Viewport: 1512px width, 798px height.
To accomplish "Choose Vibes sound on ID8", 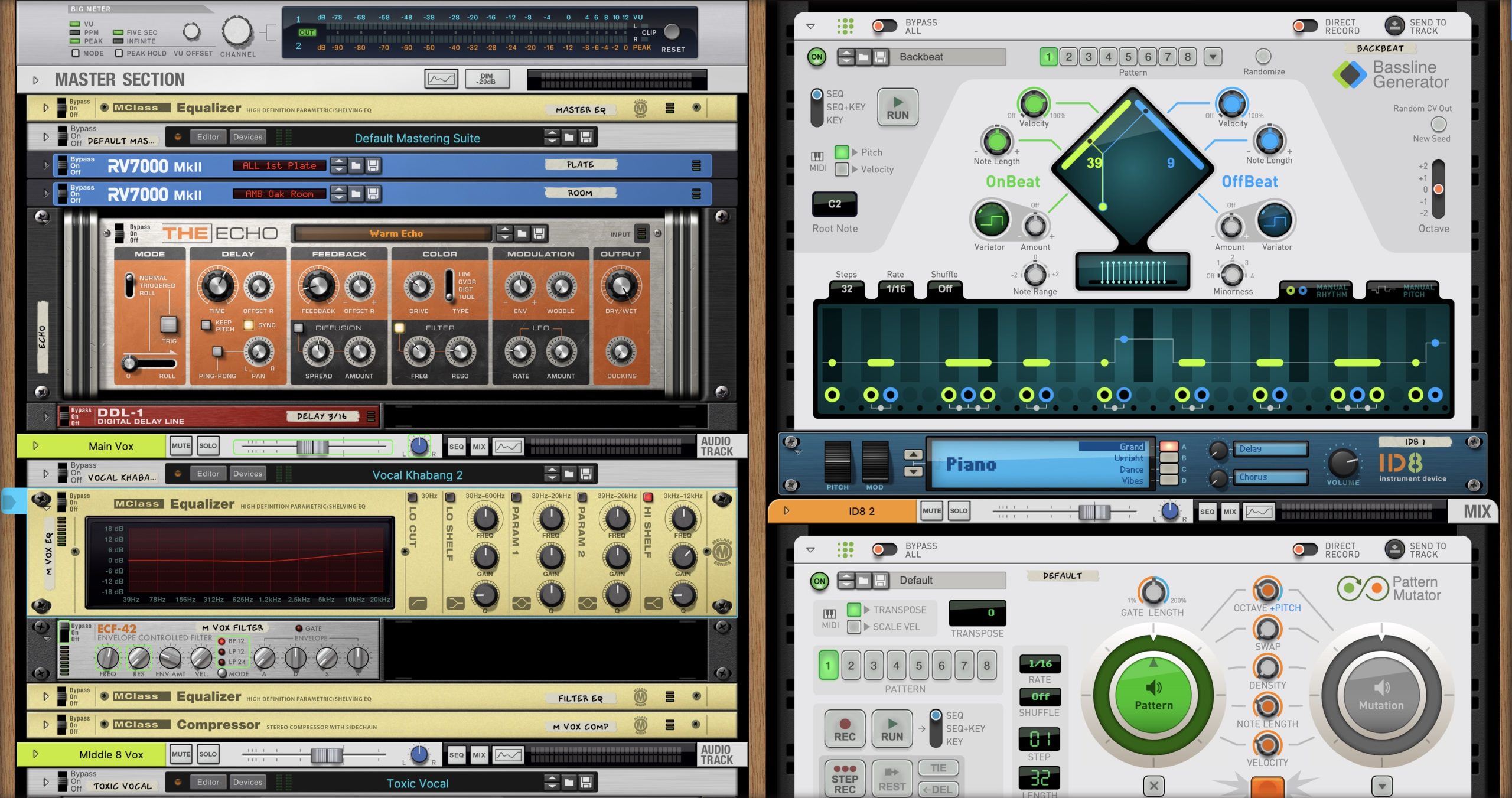I will pos(1170,481).
